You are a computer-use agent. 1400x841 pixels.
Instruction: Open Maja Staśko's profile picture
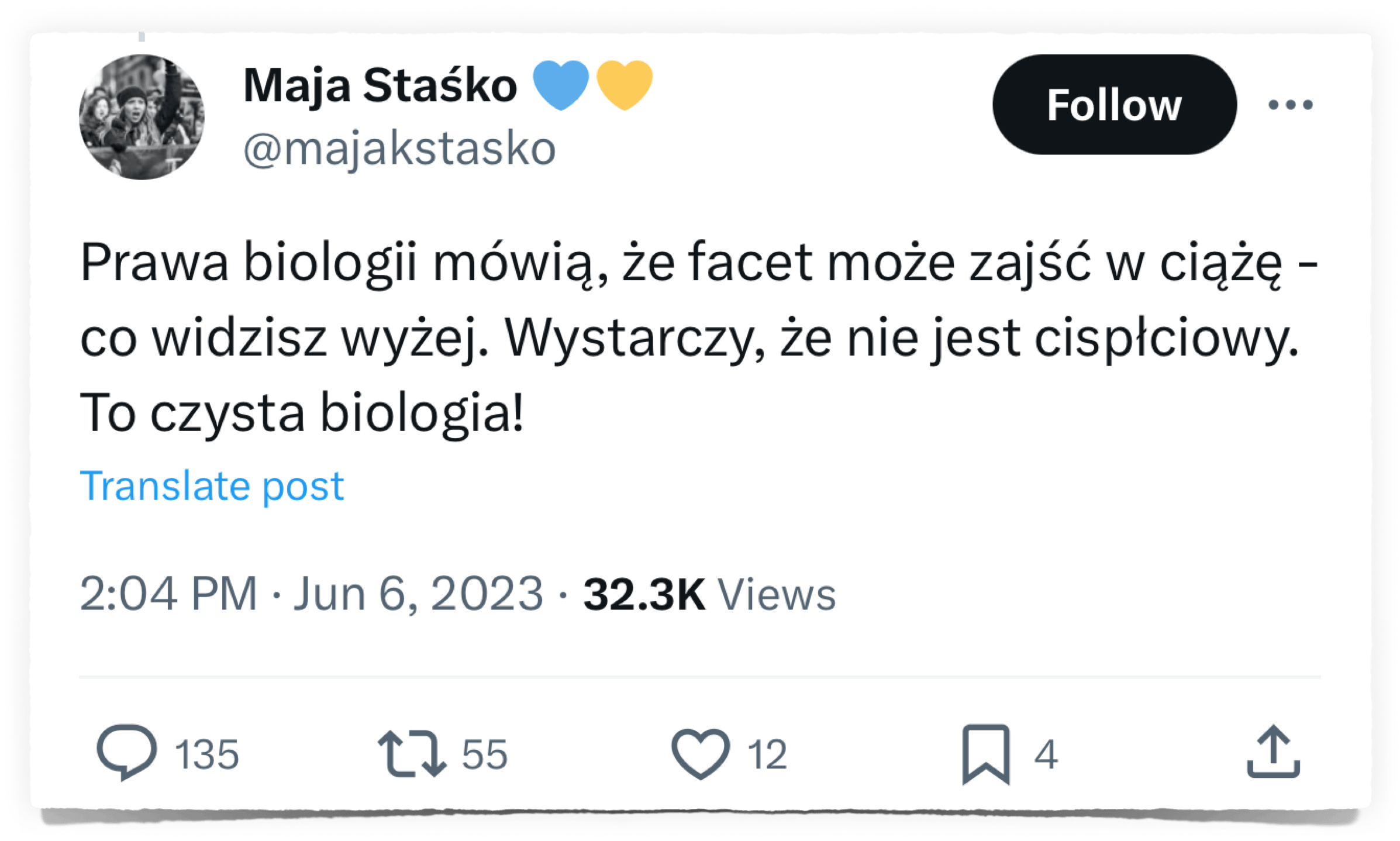(x=142, y=117)
